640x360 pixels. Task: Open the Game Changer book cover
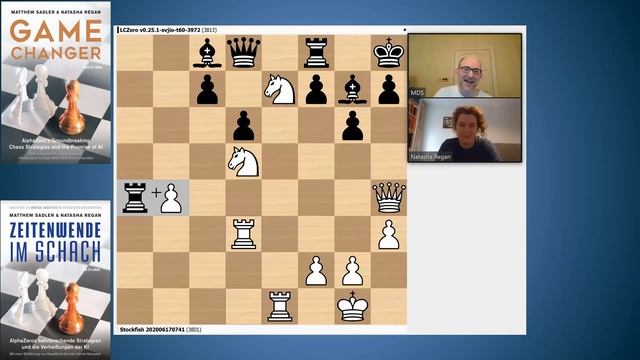pyautogui.click(x=56, y=83)
